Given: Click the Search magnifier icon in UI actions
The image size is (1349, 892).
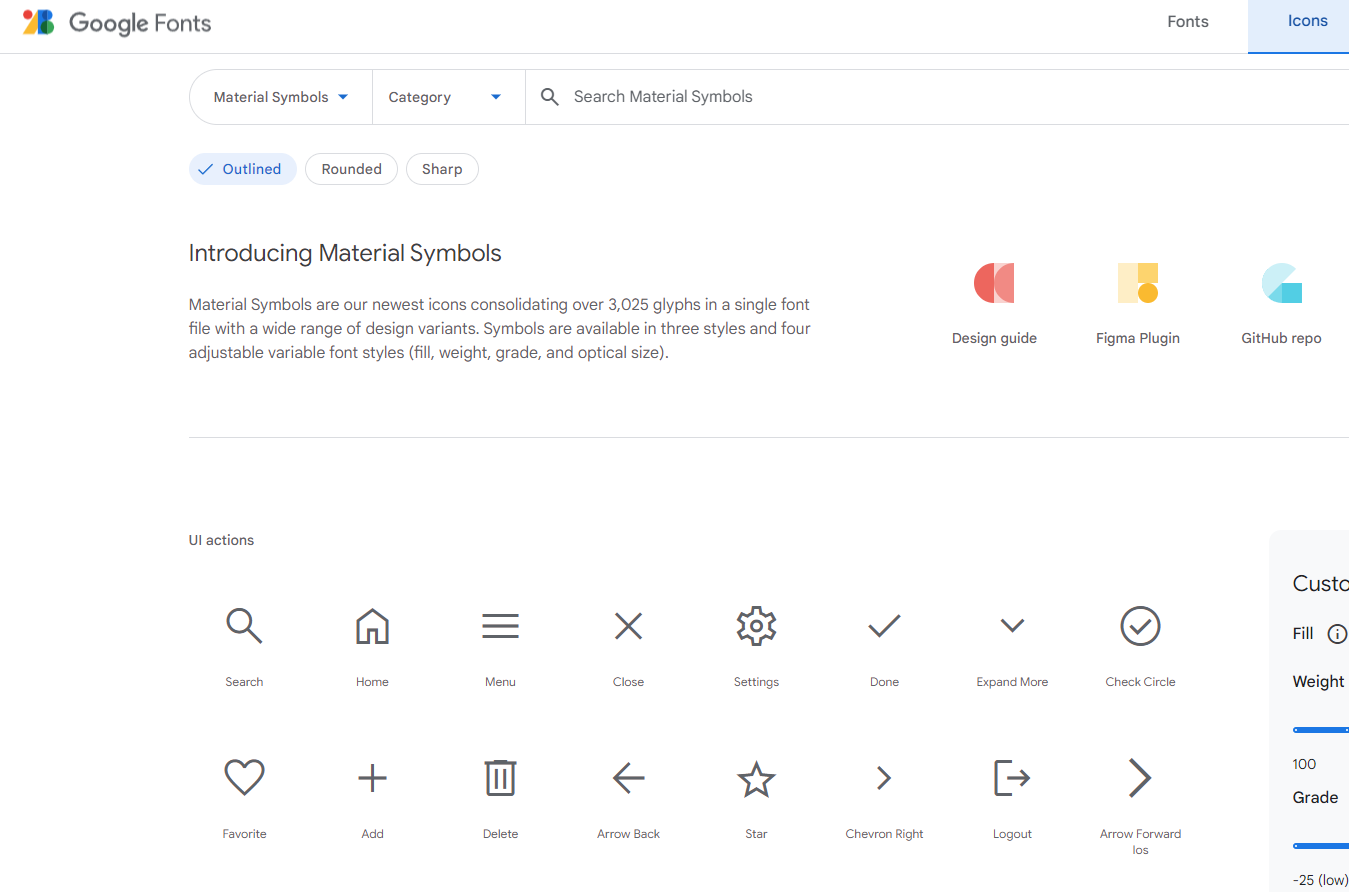Looking at the screenshot, I should point(244,626).
